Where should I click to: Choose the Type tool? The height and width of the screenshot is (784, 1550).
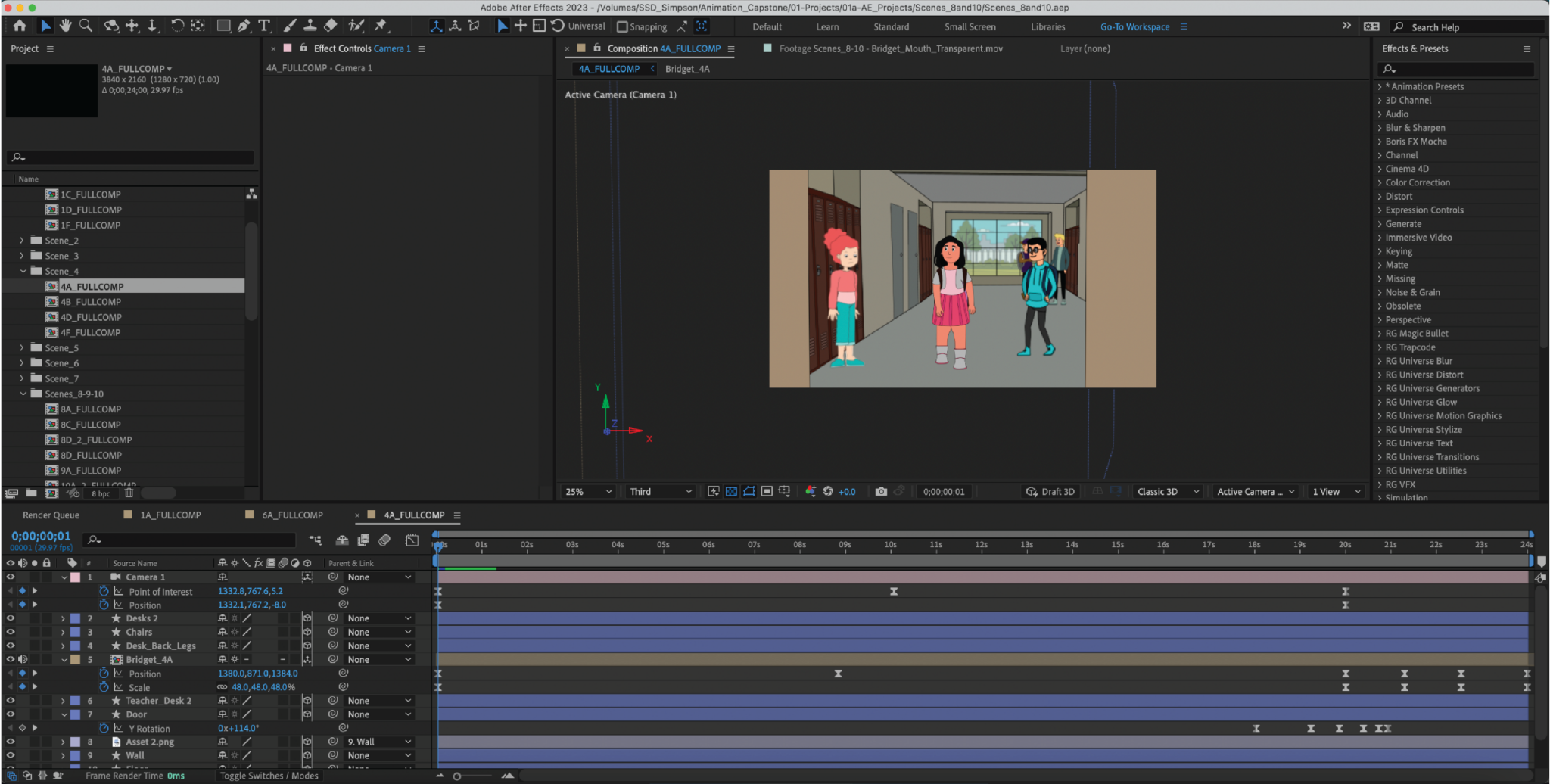tap(264, 26)
